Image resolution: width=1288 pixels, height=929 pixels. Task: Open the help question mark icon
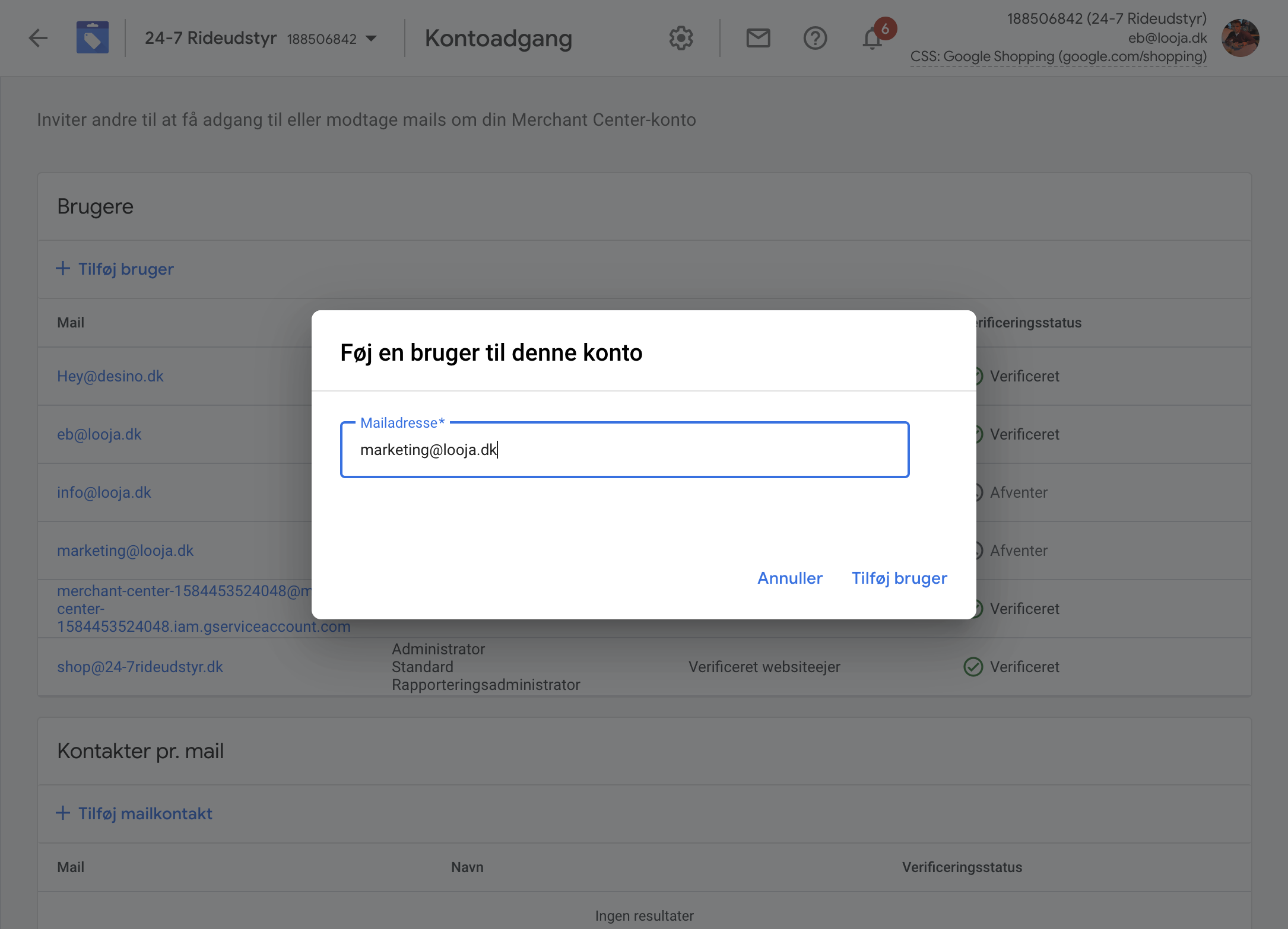815,38
